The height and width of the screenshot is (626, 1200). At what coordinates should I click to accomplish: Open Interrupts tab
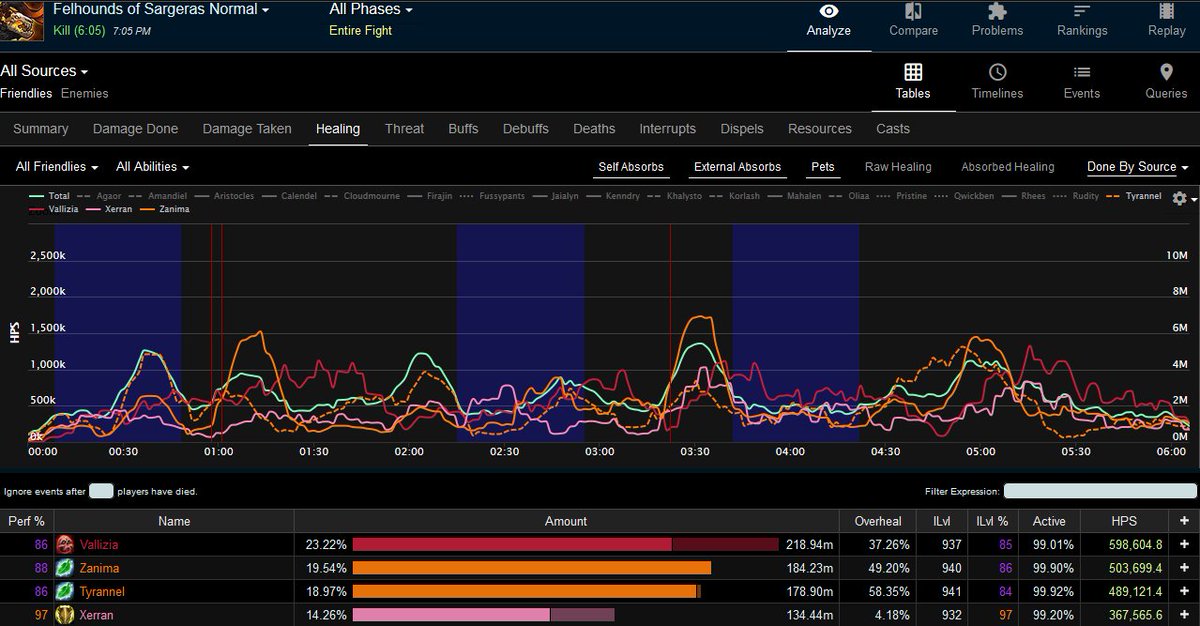pos(667,128)
